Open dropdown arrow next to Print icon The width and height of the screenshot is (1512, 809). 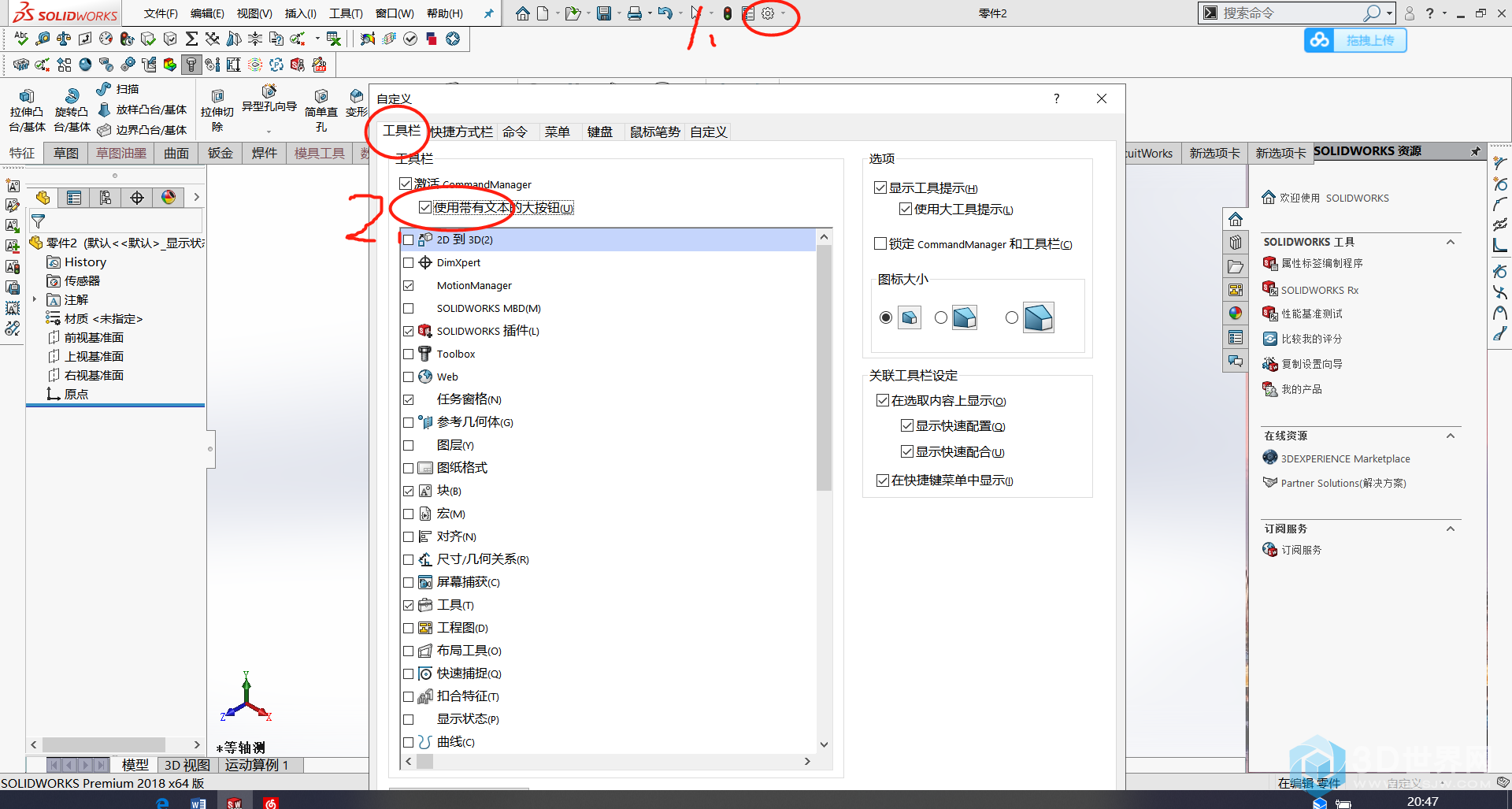(x=650, y=13)
